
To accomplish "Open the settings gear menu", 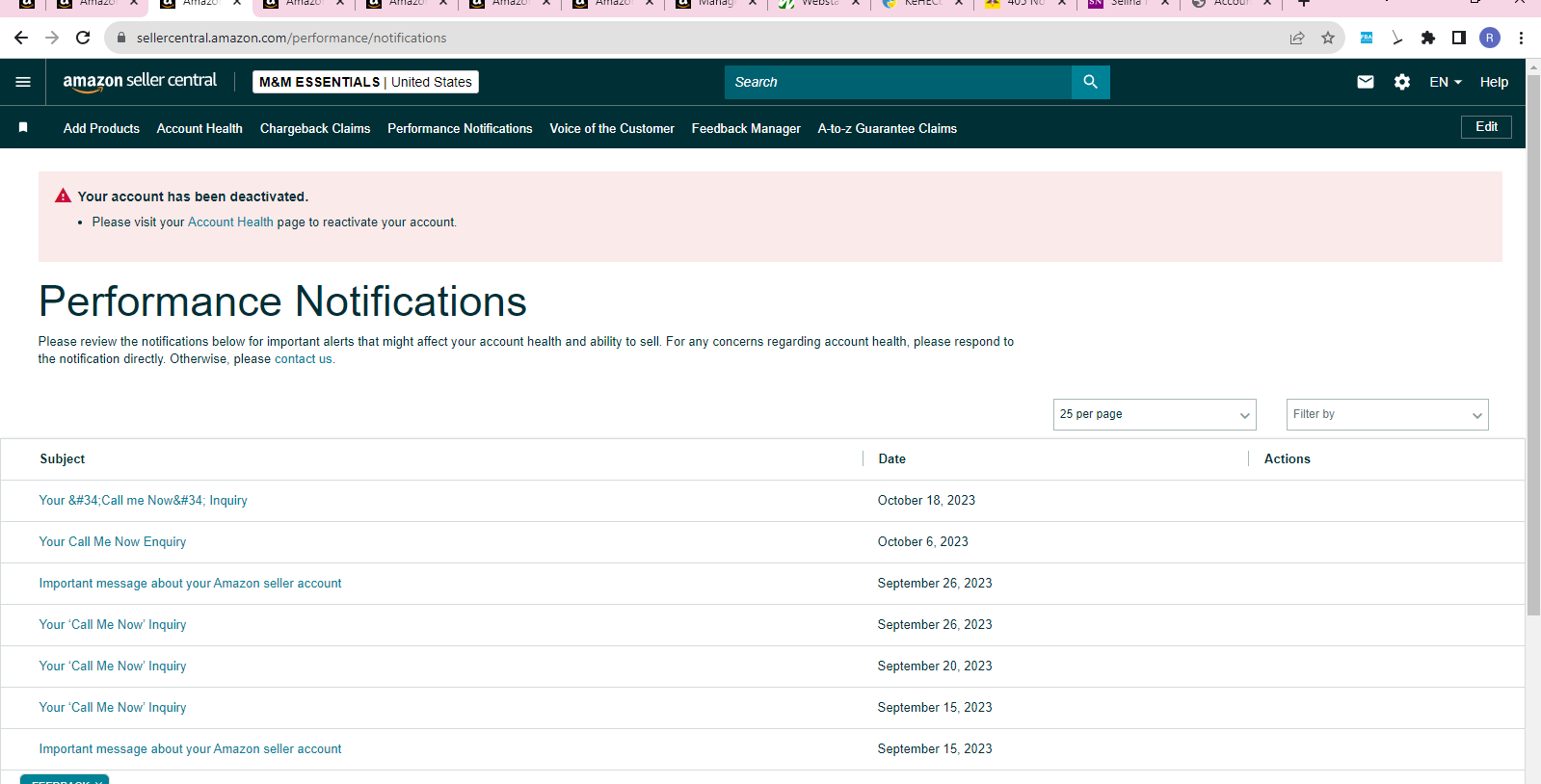I will click(1402, 82).
